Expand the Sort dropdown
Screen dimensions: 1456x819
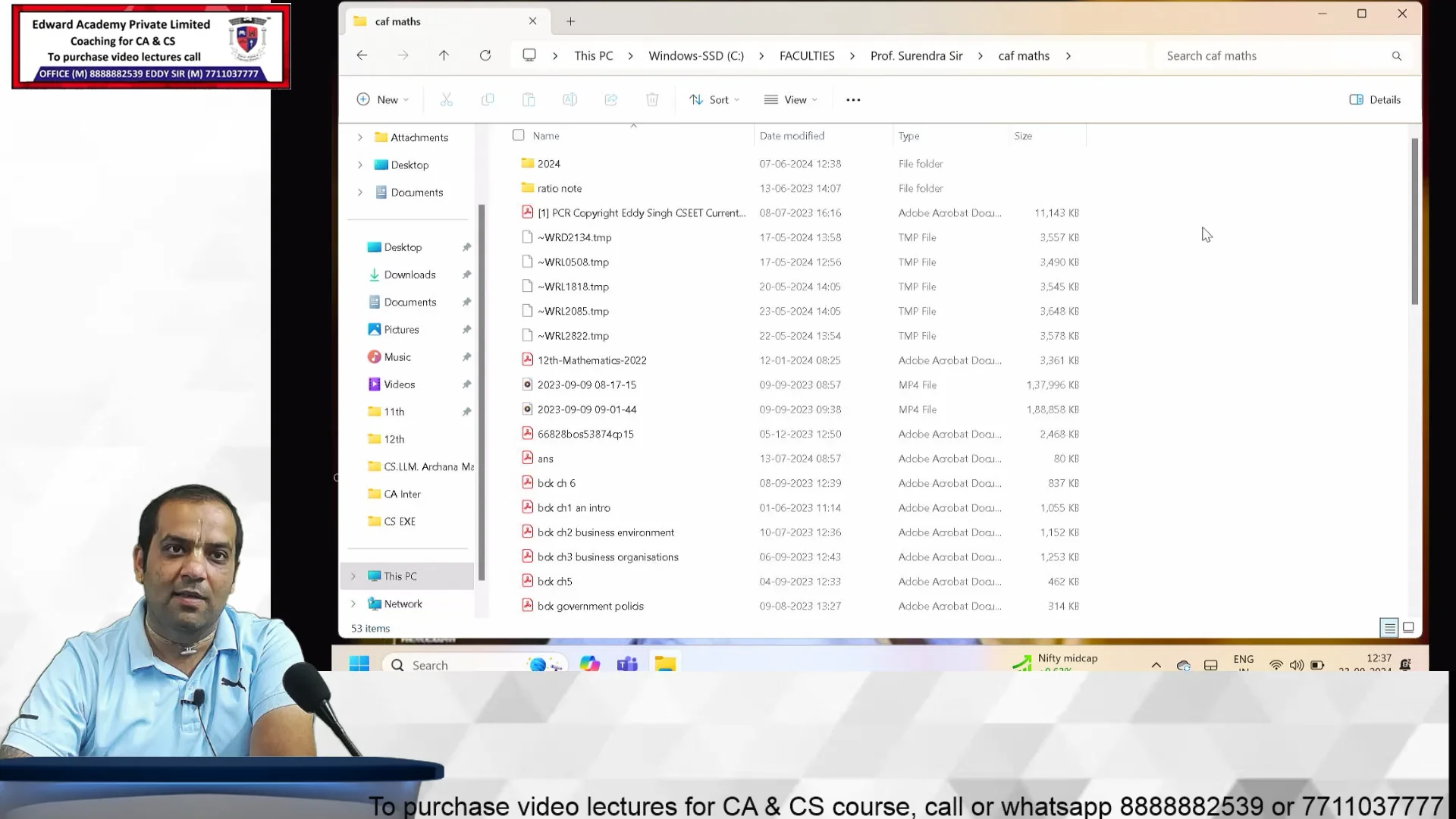pos(714,99)
